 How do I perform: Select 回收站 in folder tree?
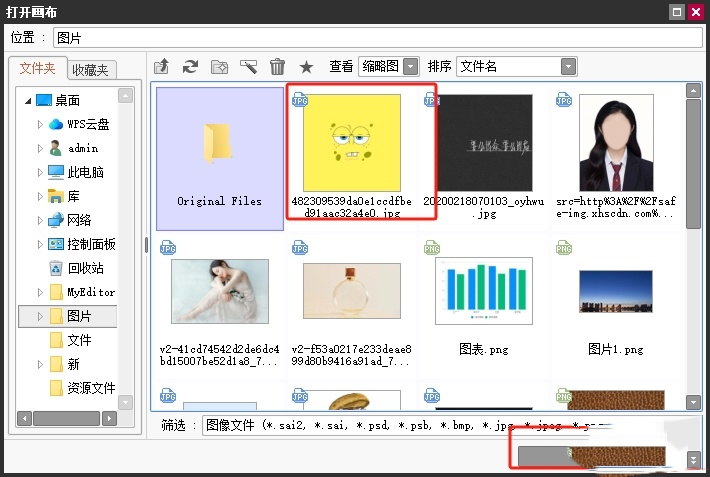pos(76,268)
